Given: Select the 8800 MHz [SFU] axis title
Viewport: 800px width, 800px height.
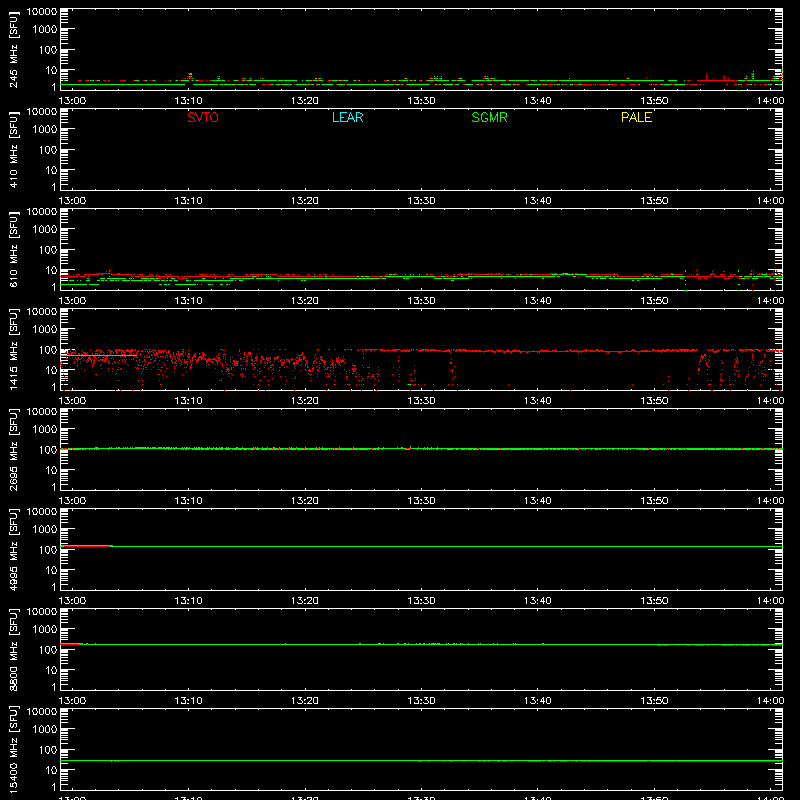Looking at the screenshot, I should [x=13, y=649].
